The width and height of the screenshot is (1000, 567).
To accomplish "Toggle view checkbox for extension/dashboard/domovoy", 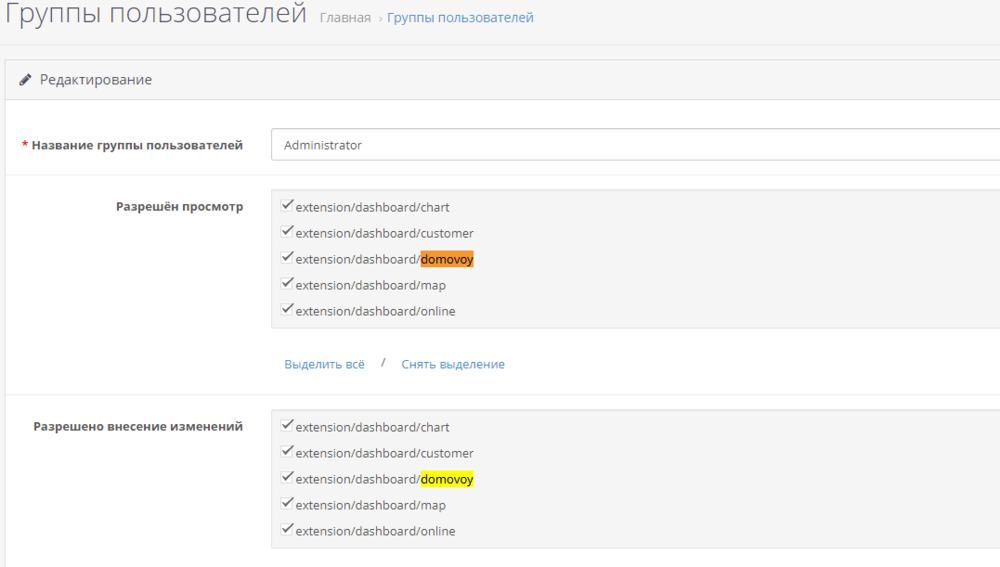I will pos(288,258).
